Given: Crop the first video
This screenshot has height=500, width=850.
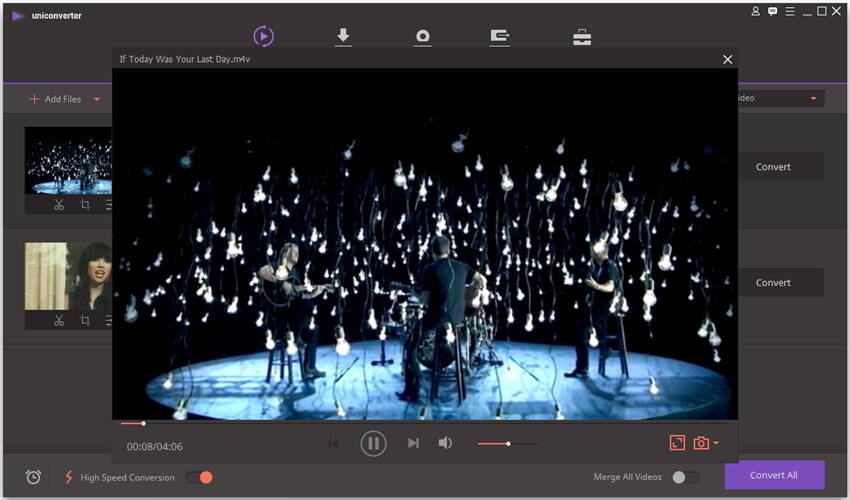Looking at the screenshot, I should [x=85, y=205].
